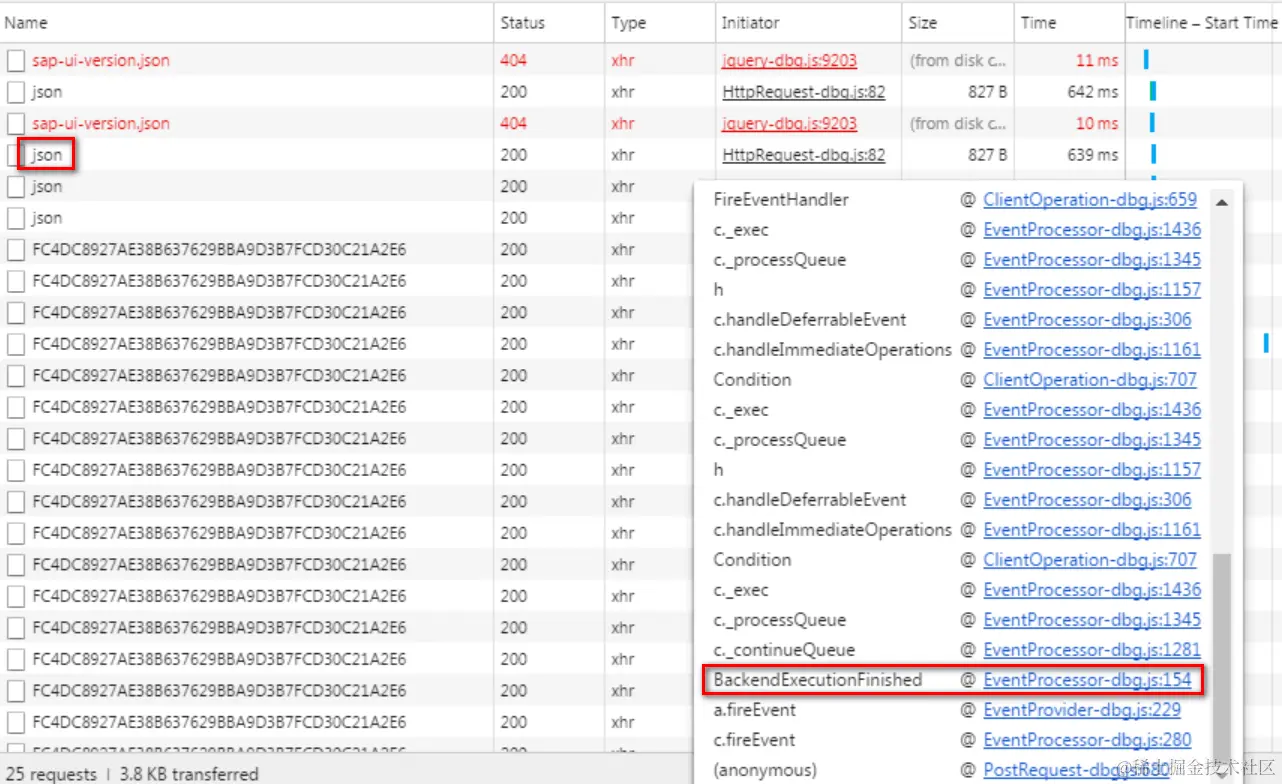1282x784 pixels.
Task: Open the ClientOperation-dbg.js:659 stack link
Action: click(x=1090, y=199)
